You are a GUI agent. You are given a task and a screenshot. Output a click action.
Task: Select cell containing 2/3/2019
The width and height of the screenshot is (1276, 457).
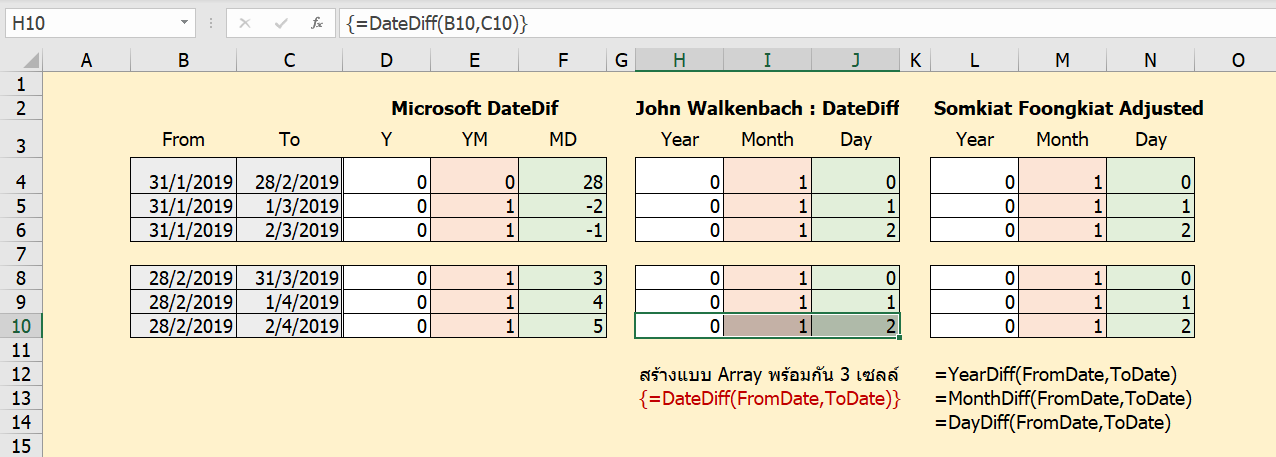pyautogui.click(x=289, y=229)
